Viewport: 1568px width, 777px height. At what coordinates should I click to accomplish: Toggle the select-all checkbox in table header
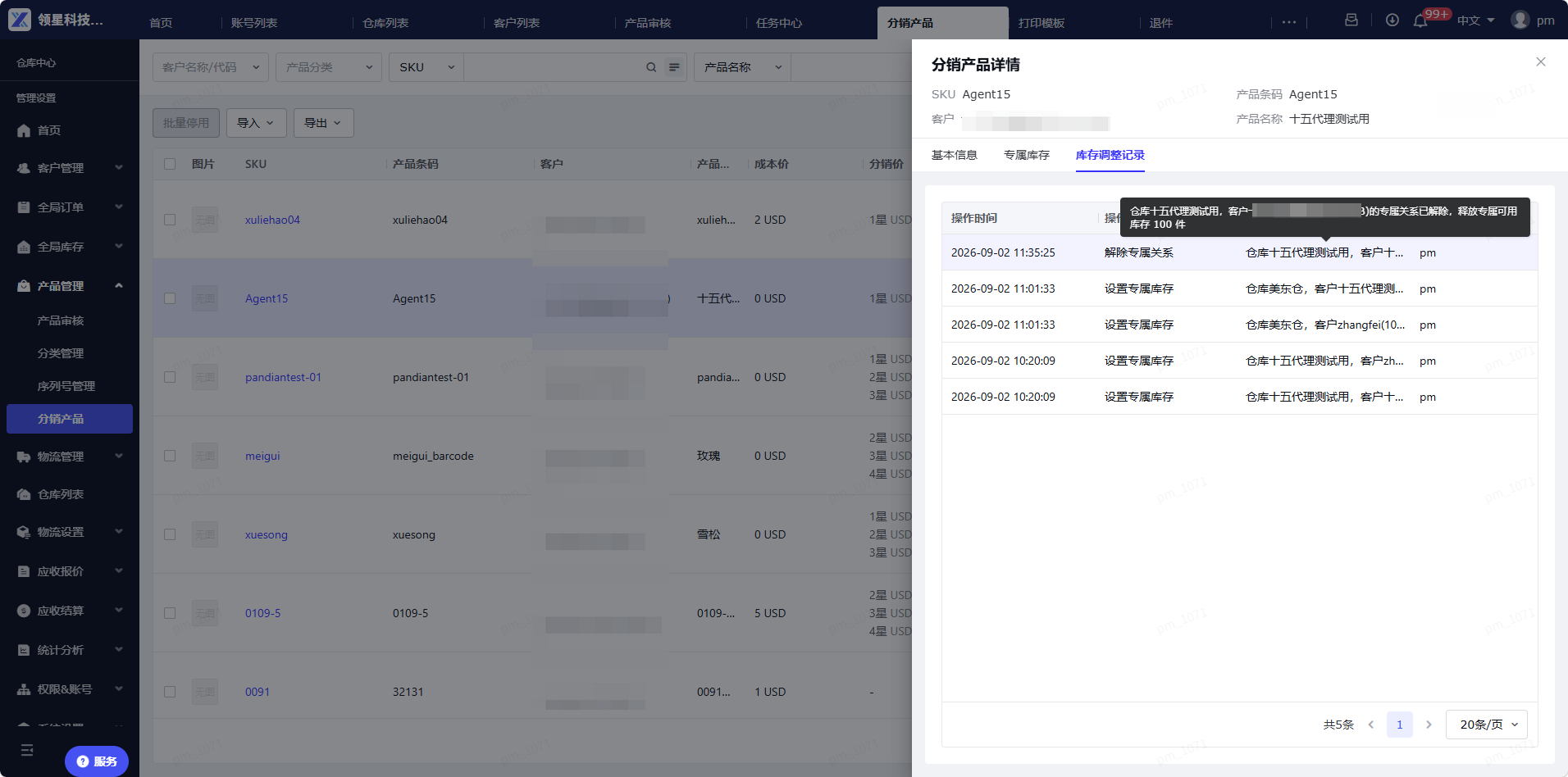tap(170, 164)
